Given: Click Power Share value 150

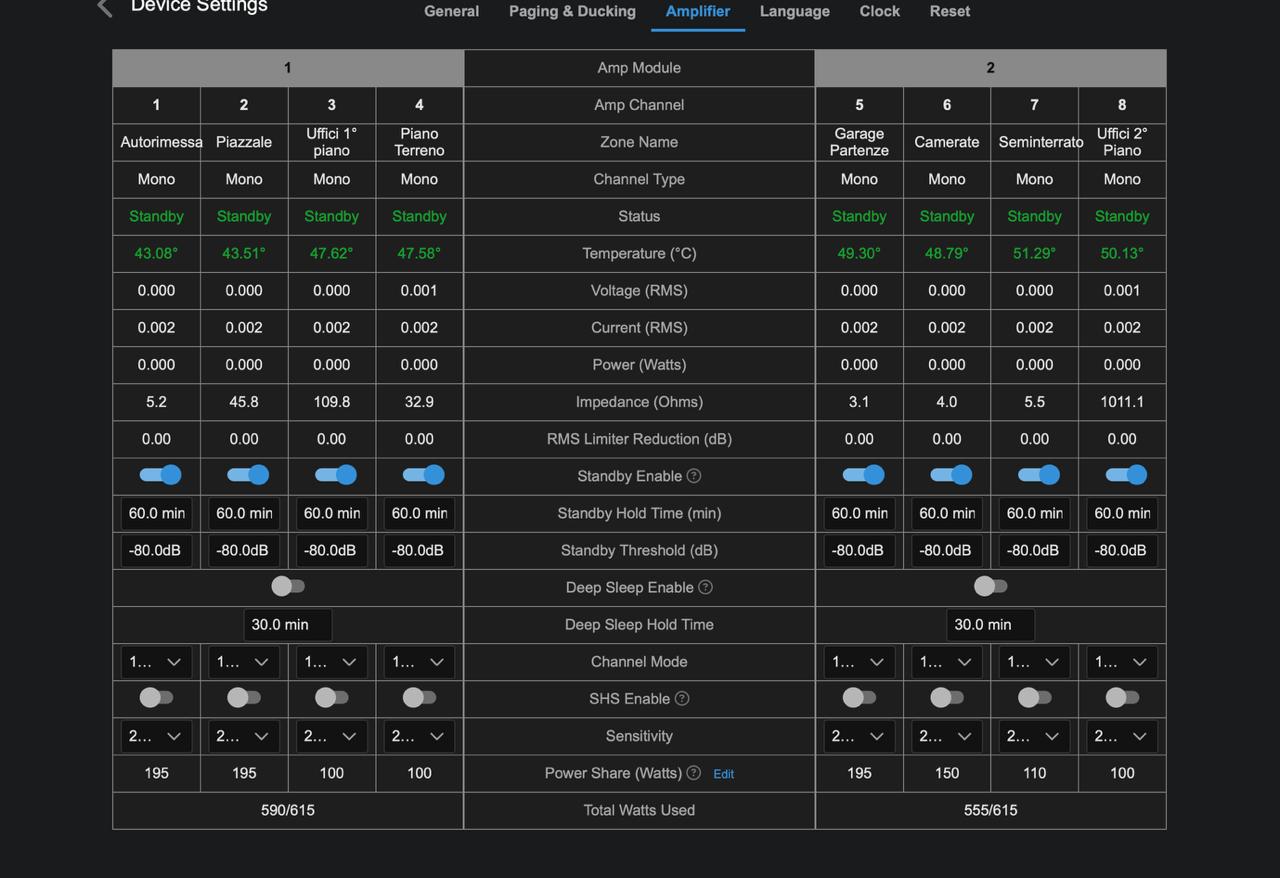Looking at the screenshot, I should (947, 773).
